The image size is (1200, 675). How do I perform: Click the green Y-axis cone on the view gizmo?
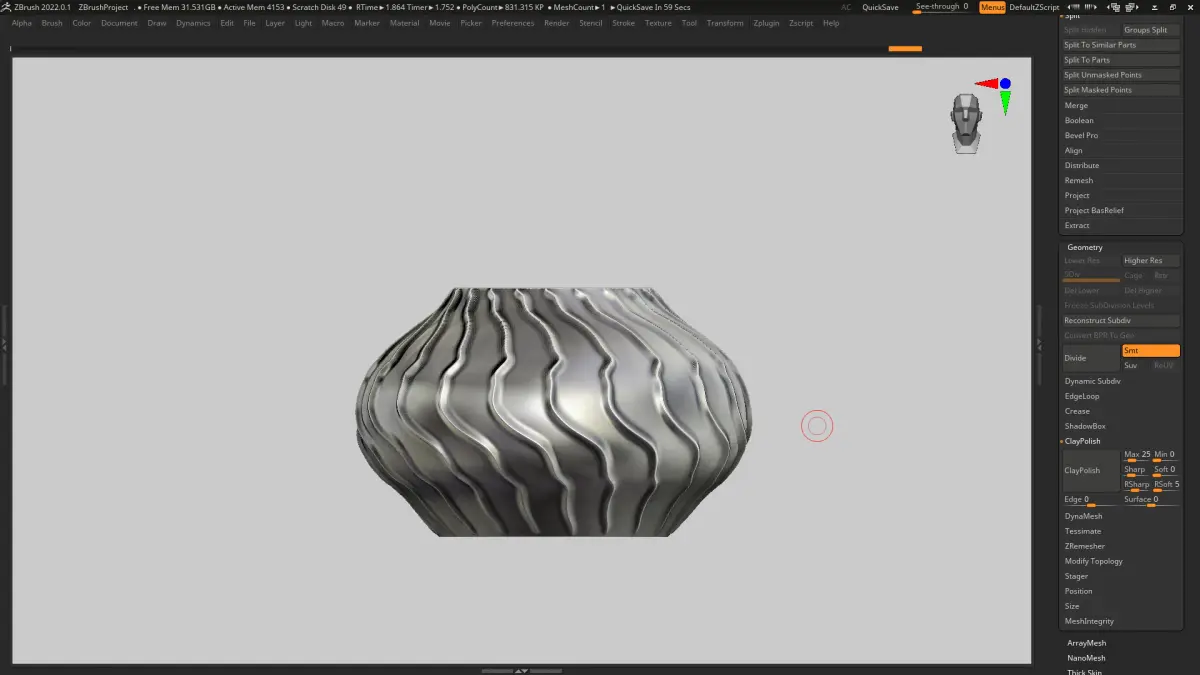1005,102
